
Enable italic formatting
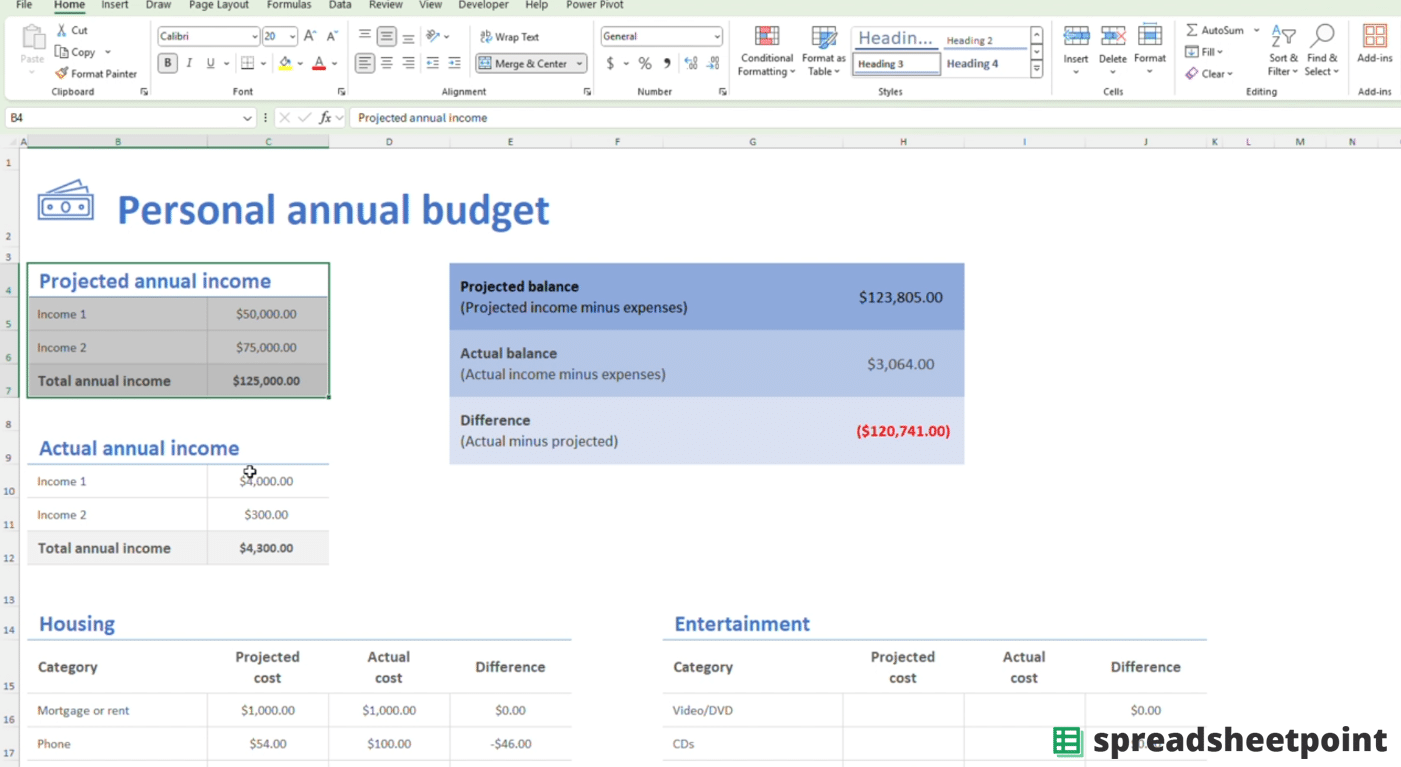tap(188, 62)
